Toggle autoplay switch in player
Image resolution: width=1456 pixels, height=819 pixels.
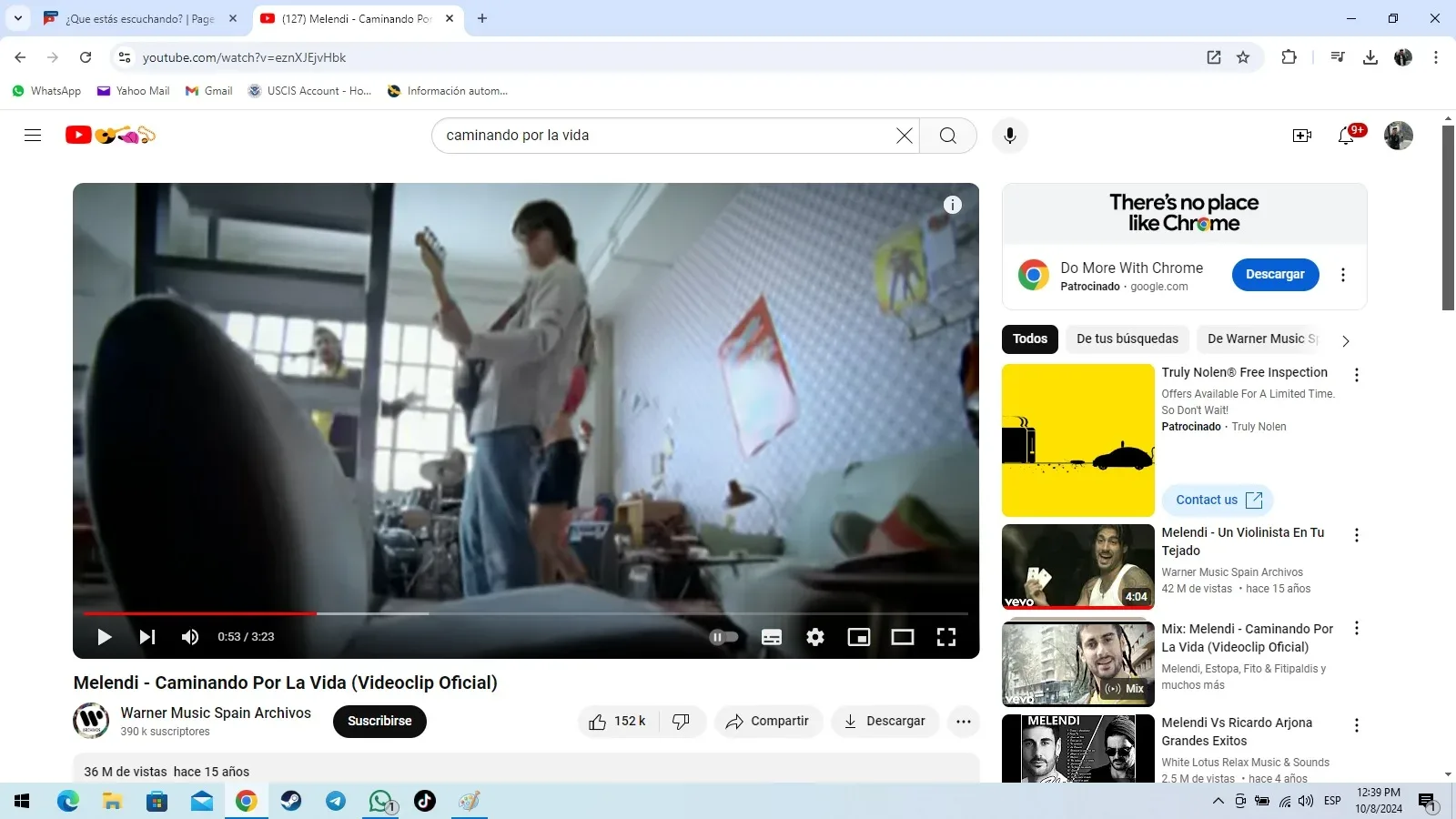(x=723, y=637)
